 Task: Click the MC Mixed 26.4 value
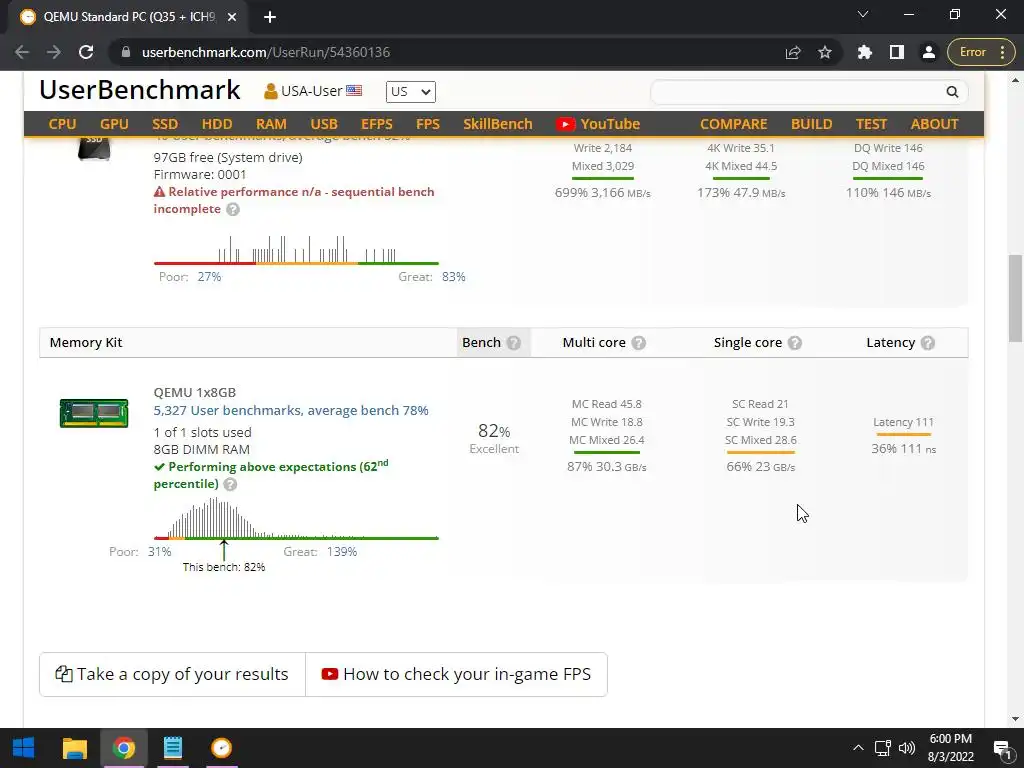pos(607,440)
